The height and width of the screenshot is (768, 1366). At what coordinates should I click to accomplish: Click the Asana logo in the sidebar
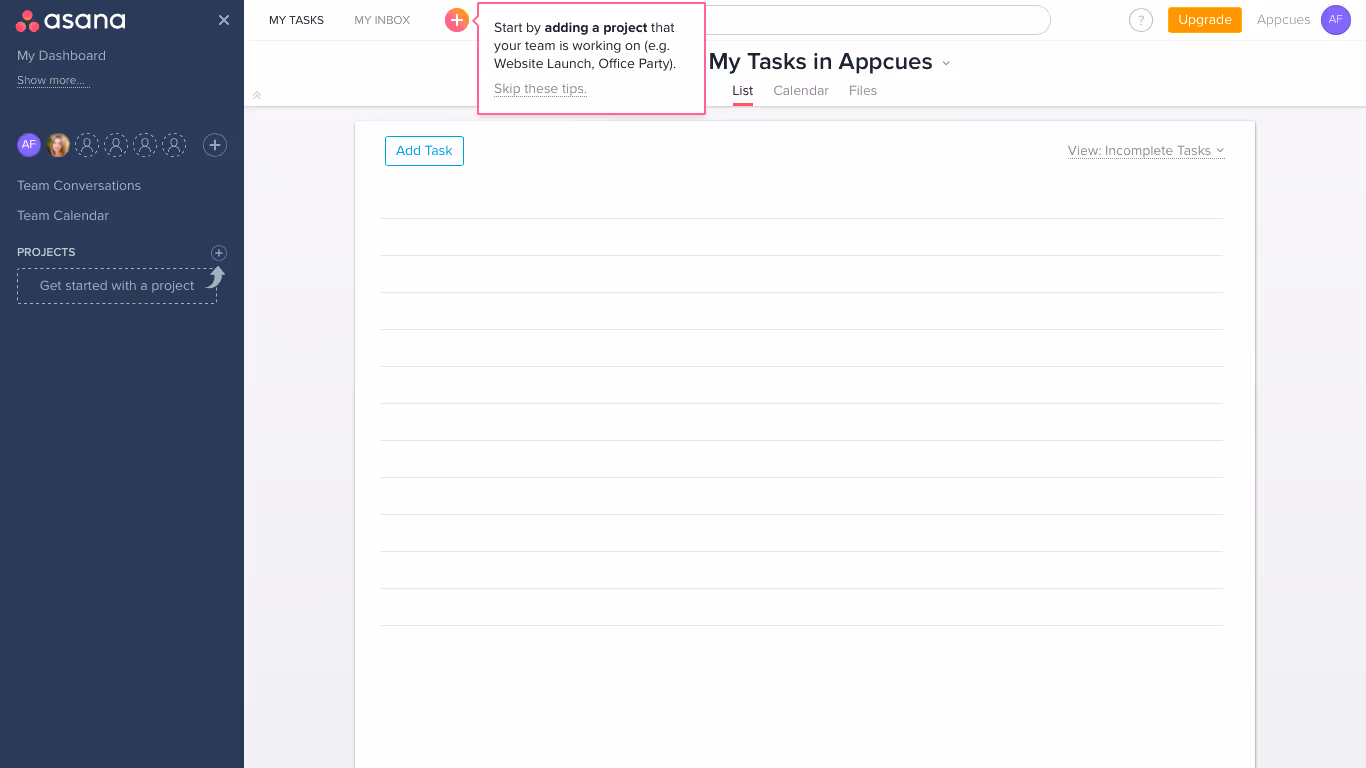tap(70, 21)
